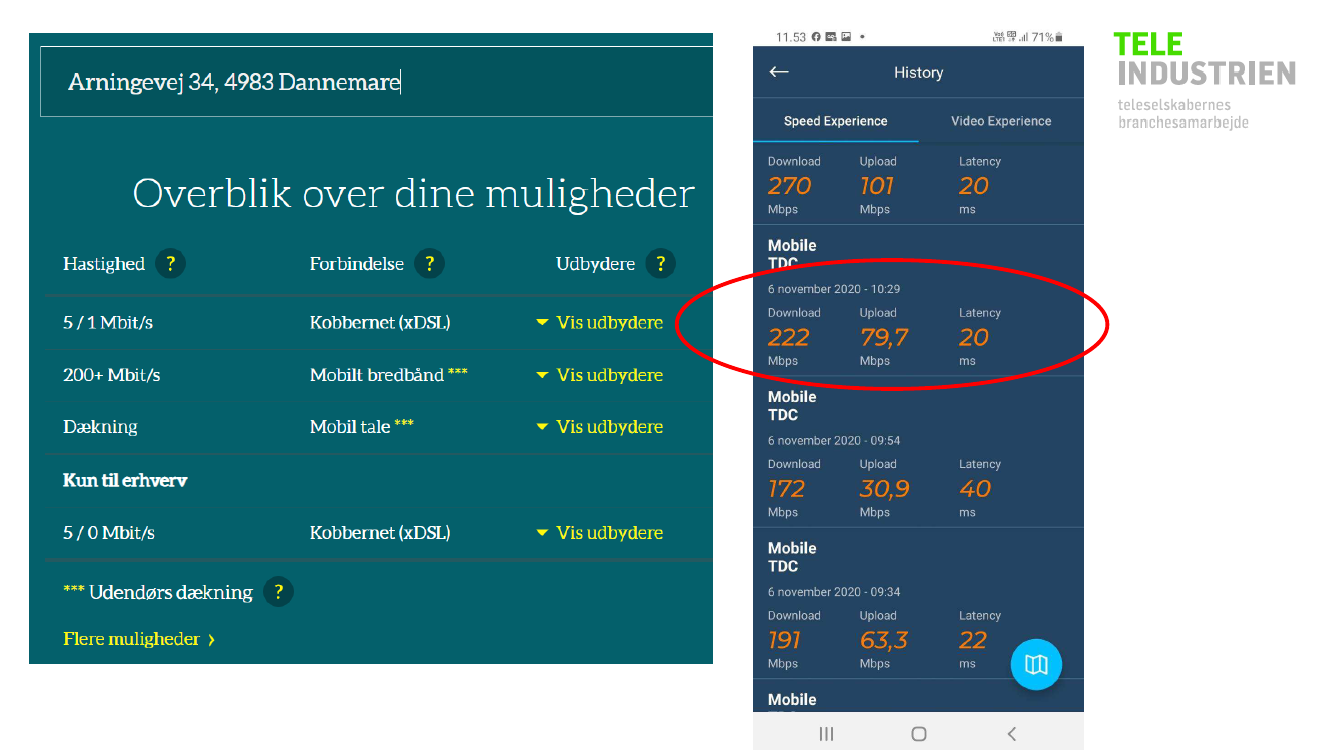Click the 6 november 2020 - 09:34 timestamp
The image size is (1333, 750).
point(834,592)
